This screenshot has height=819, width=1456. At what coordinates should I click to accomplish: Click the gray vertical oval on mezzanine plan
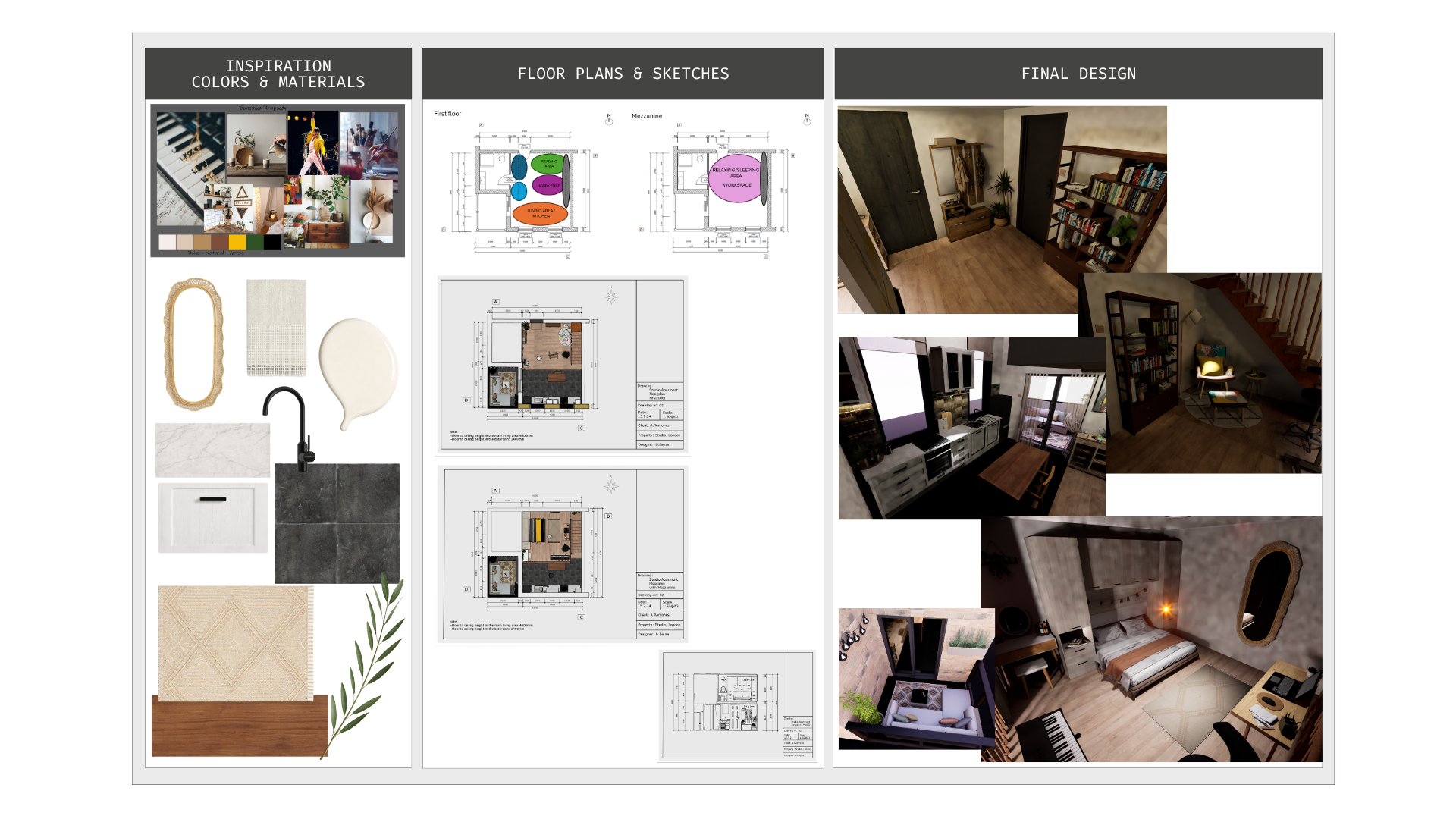click(764, 178)
